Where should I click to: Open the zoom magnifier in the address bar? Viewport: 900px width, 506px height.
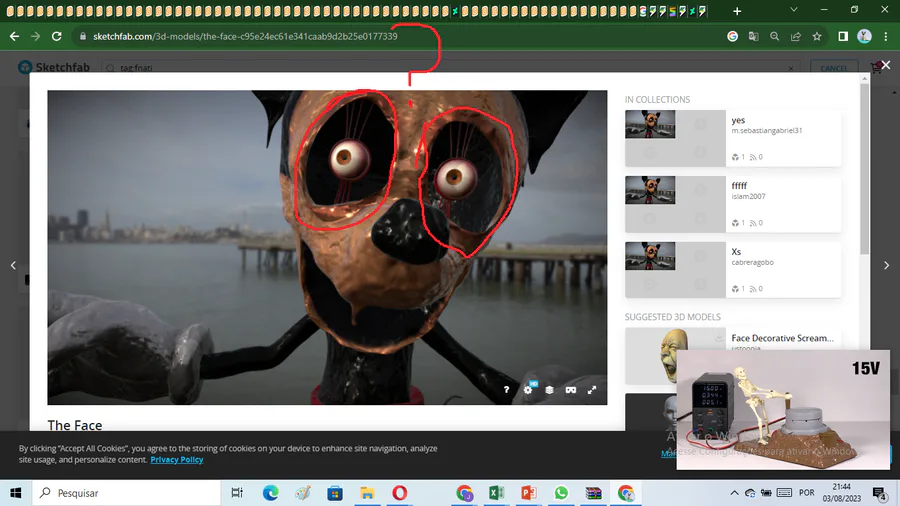point(774,36)
